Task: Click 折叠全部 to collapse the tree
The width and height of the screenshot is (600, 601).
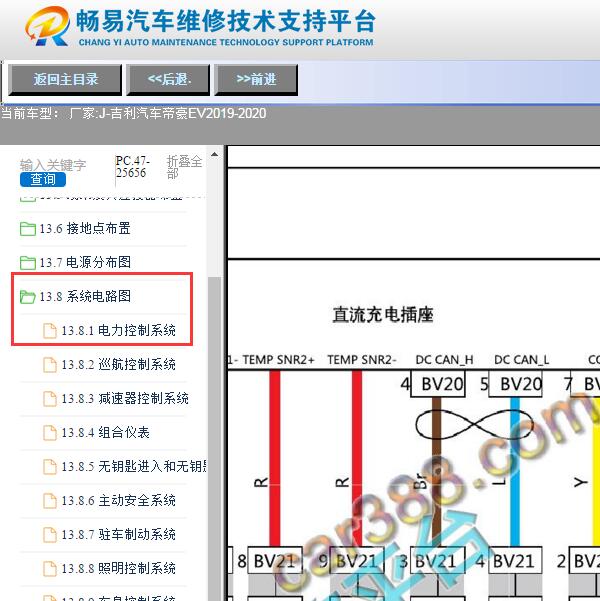Action: 184,167
